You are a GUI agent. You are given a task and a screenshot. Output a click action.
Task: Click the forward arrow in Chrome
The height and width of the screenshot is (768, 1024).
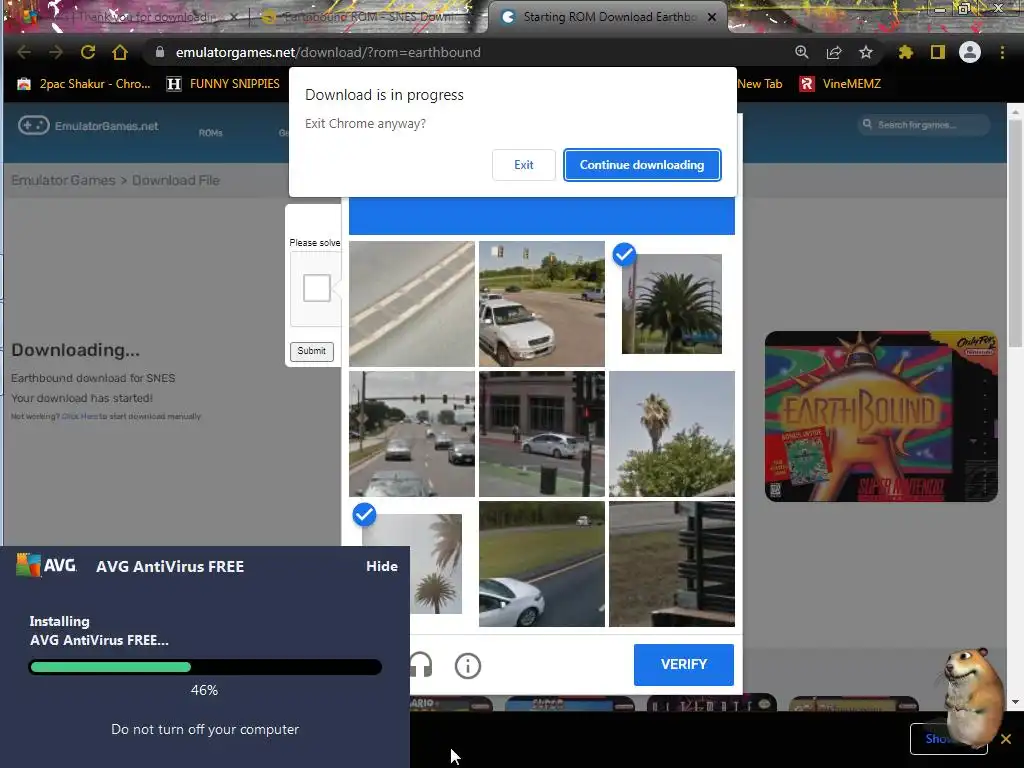[x=56, y=52]
